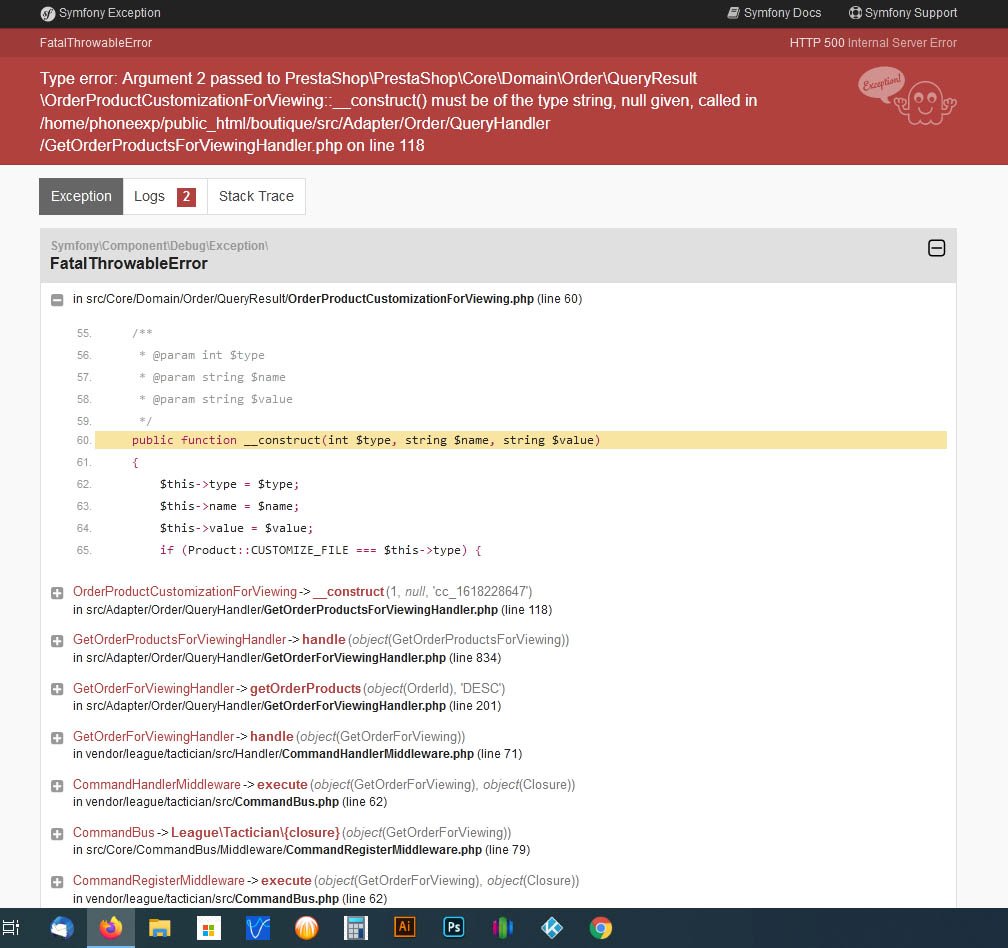The image size is (1008, 948).
Task: Open the Calculator taskbar icon
Action: 356,927
